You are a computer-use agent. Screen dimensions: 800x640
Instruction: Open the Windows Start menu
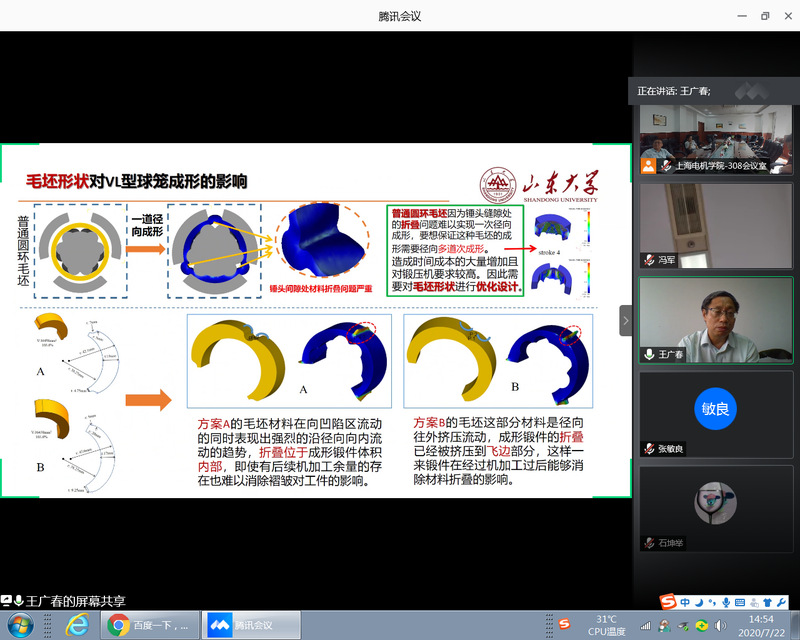click(x=20, y=625)
